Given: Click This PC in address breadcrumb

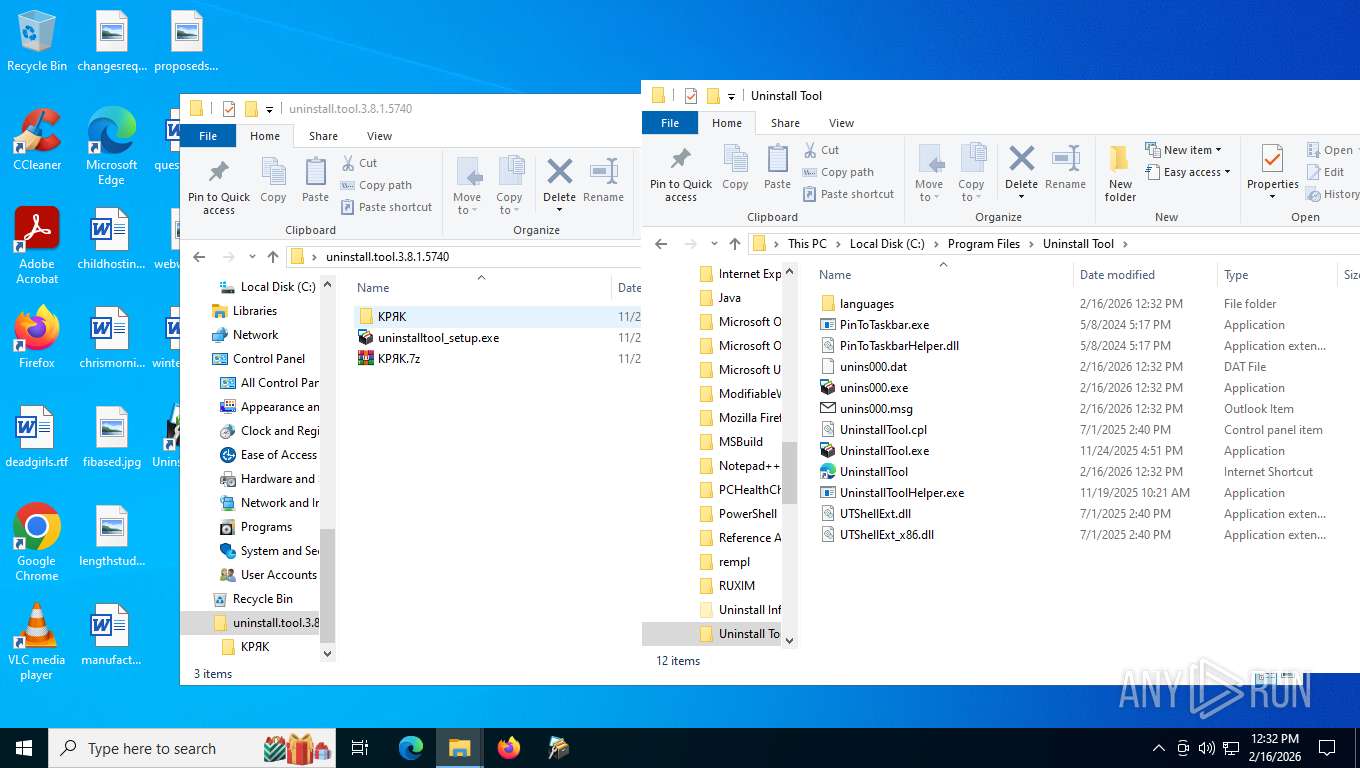Looking at the screenshot, I should [807, 244].
